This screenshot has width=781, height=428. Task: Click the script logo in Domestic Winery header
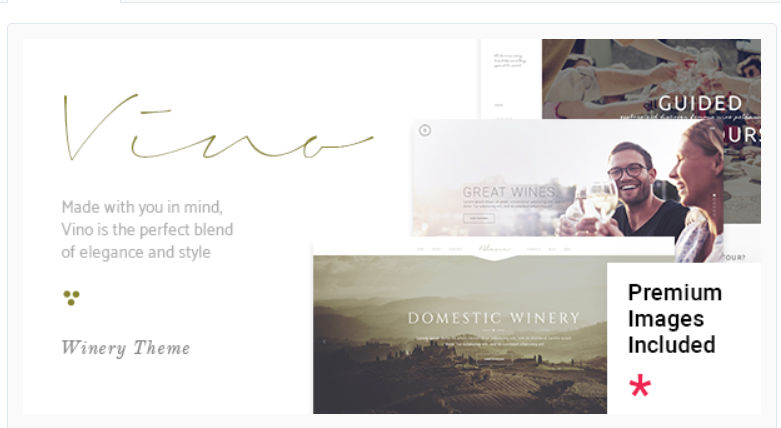(x=494, y=249)
